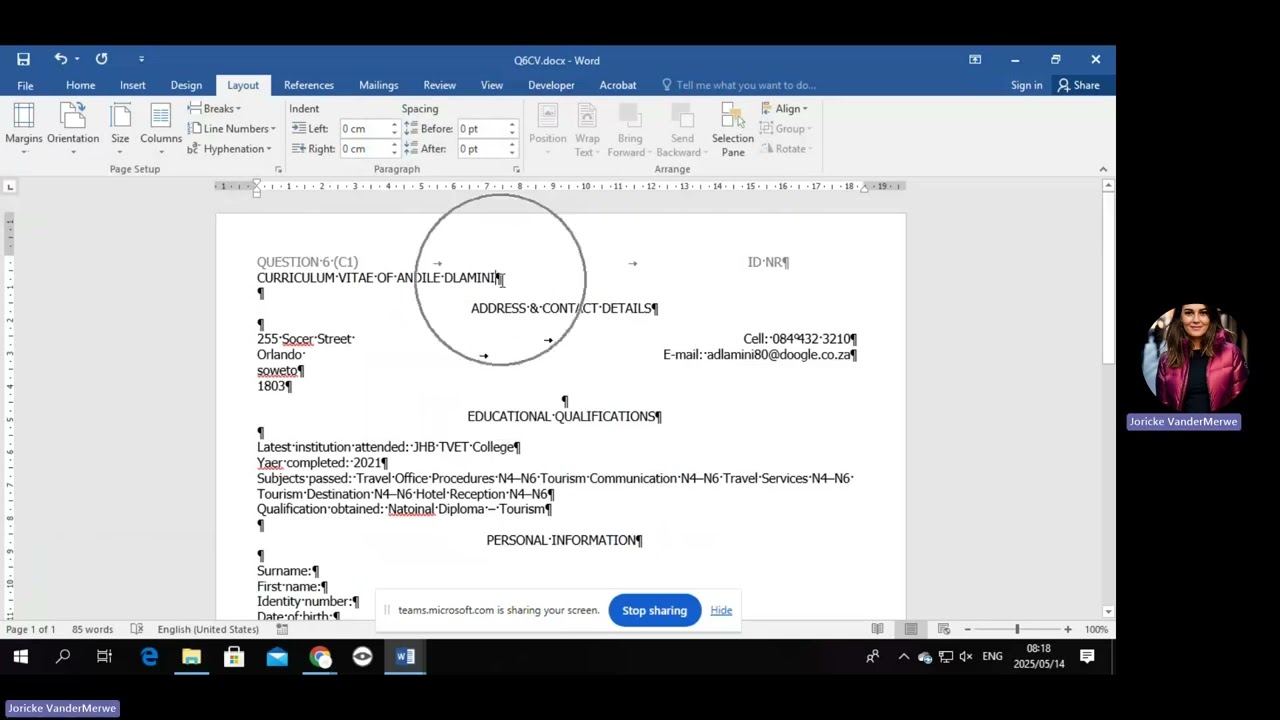The height and width of the screenshot is (720, 1280).
Task: Click the Save icon in the title bar
Action: [23, 59]
